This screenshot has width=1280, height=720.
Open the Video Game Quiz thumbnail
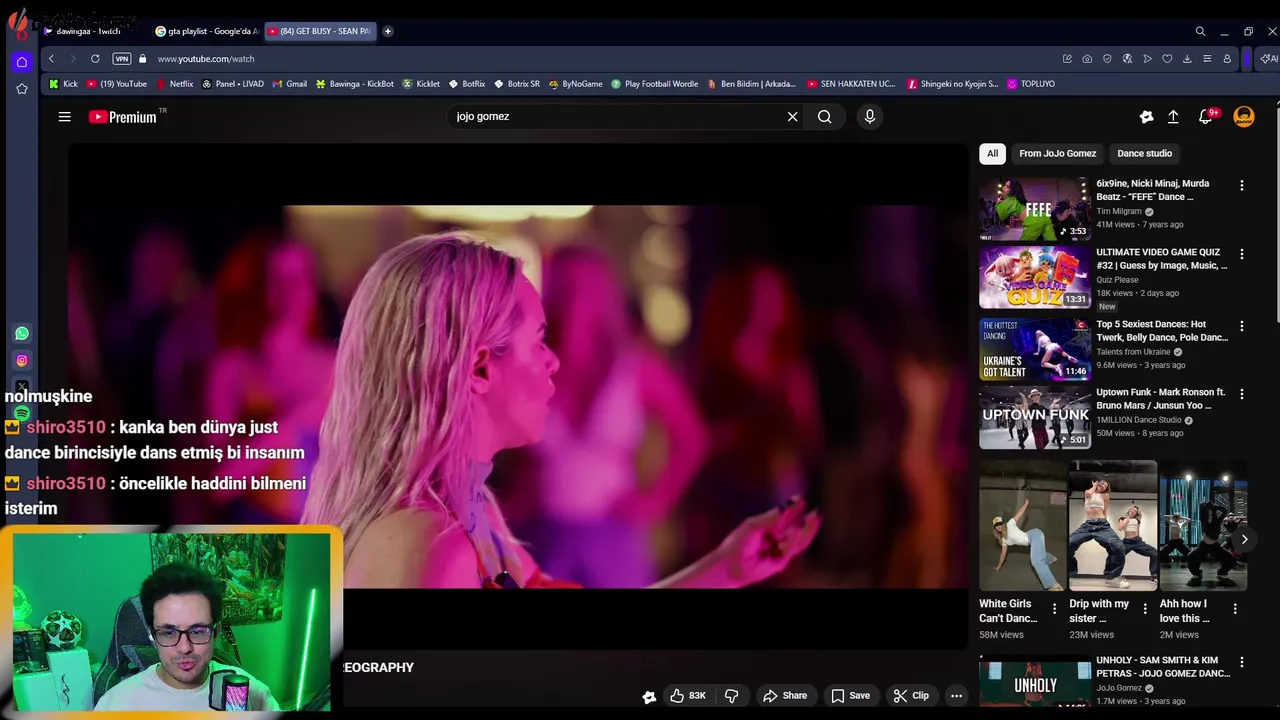1034,277
